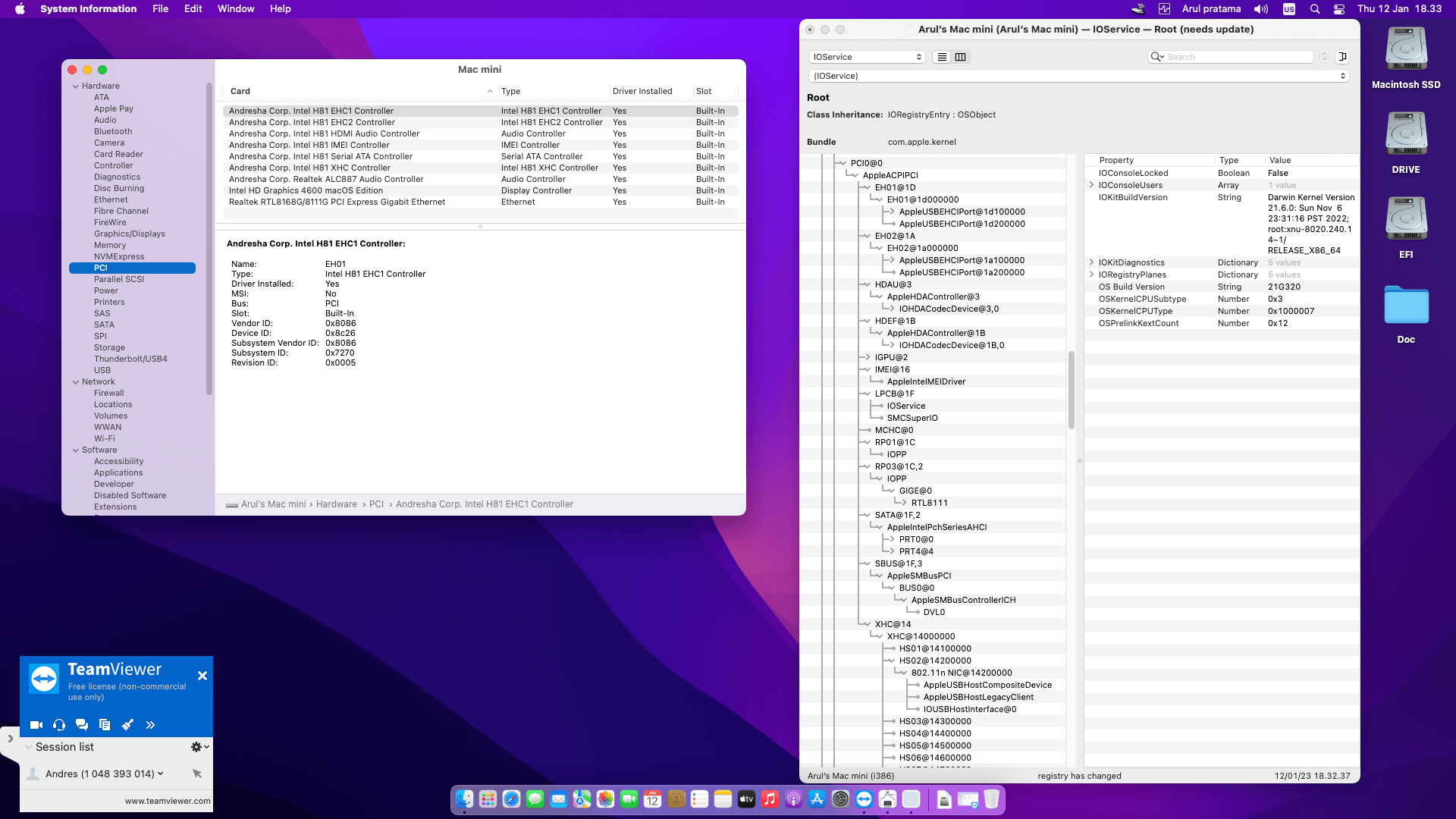Open the IOService plane dropdown

point(867,57)
